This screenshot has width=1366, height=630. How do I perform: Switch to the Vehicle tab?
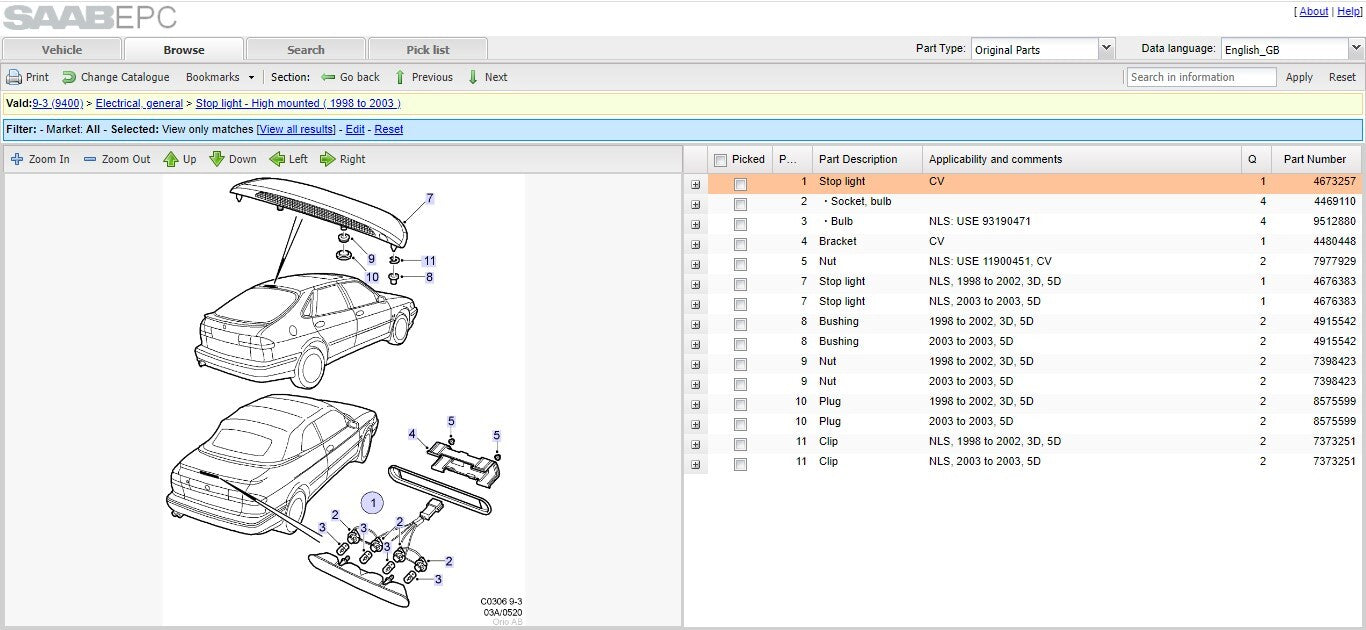point(62,49)
